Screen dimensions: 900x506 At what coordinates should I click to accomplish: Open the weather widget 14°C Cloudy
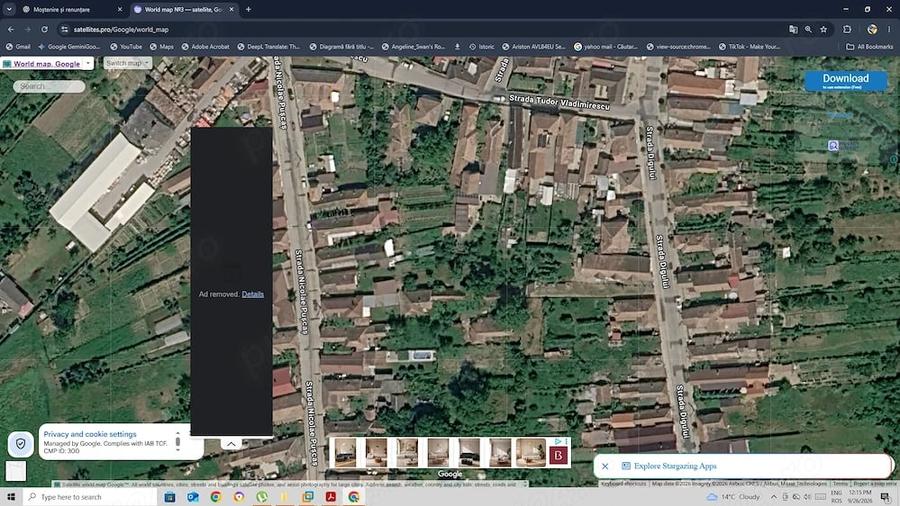click(733, 497)
